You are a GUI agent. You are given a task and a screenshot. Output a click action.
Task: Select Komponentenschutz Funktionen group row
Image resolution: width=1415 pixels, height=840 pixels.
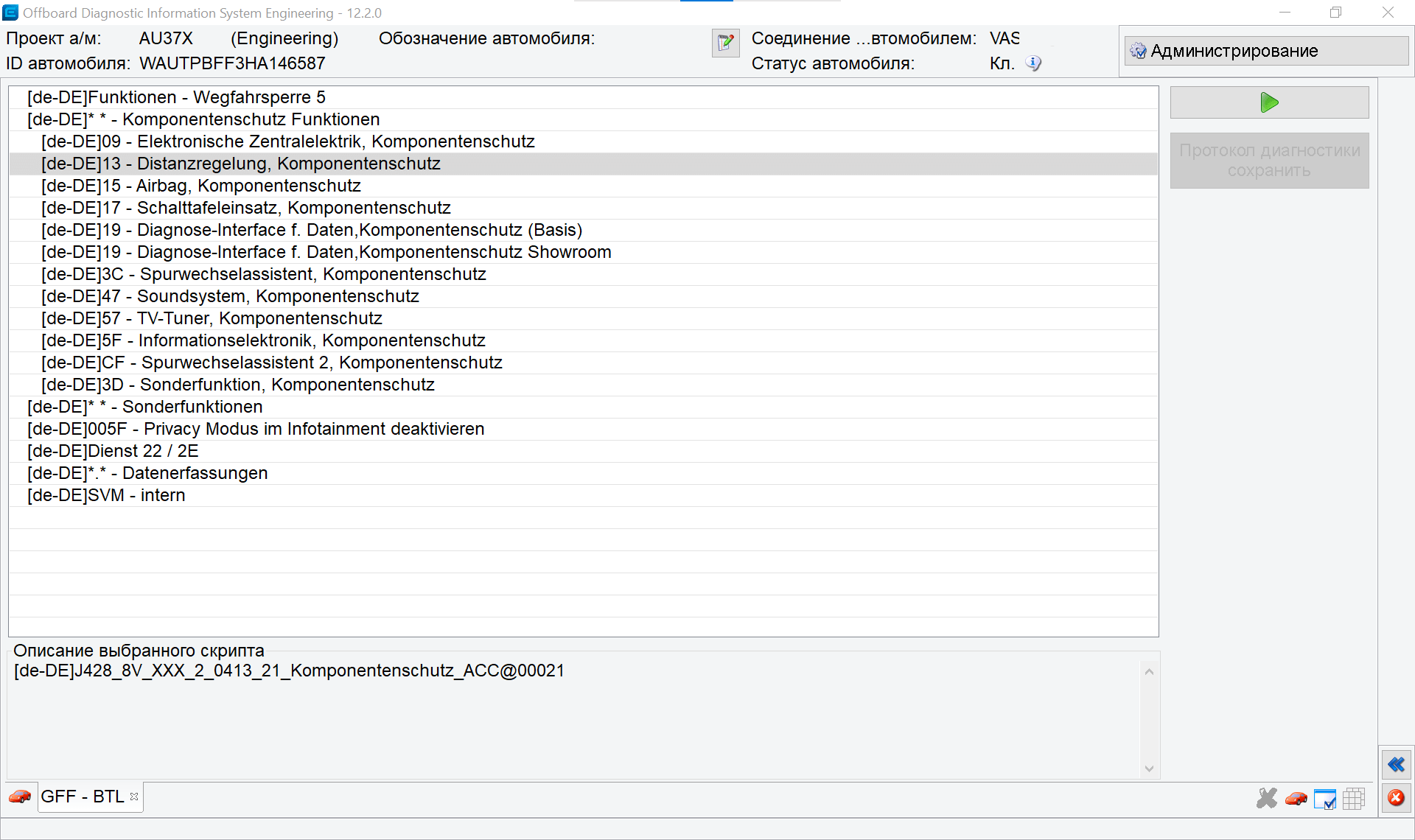(x=584, y=119)
